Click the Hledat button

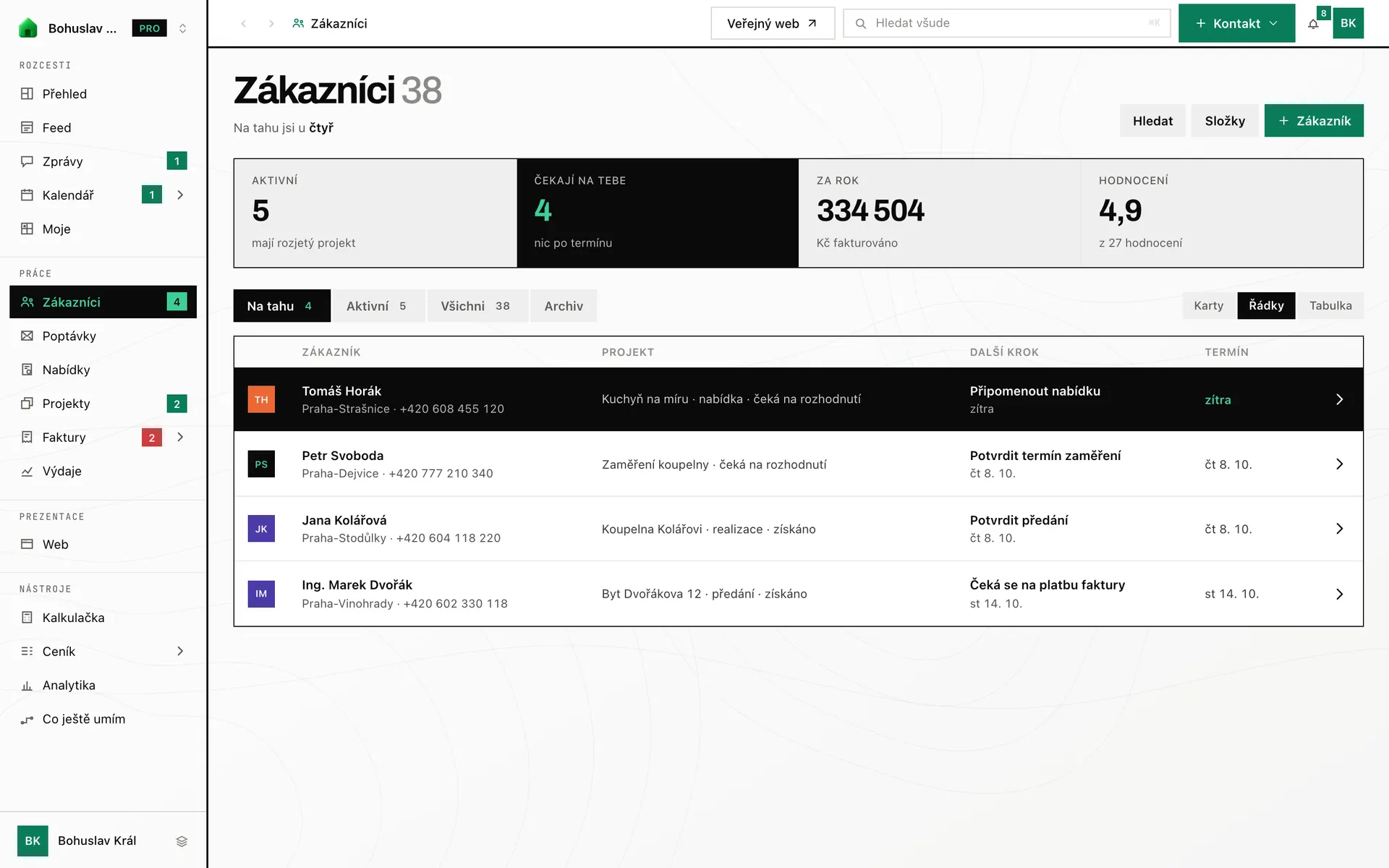(x=1152, y=121)
